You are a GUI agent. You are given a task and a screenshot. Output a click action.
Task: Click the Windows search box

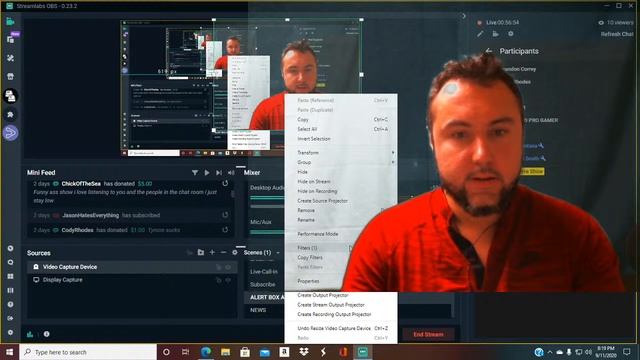click(88, 352)
